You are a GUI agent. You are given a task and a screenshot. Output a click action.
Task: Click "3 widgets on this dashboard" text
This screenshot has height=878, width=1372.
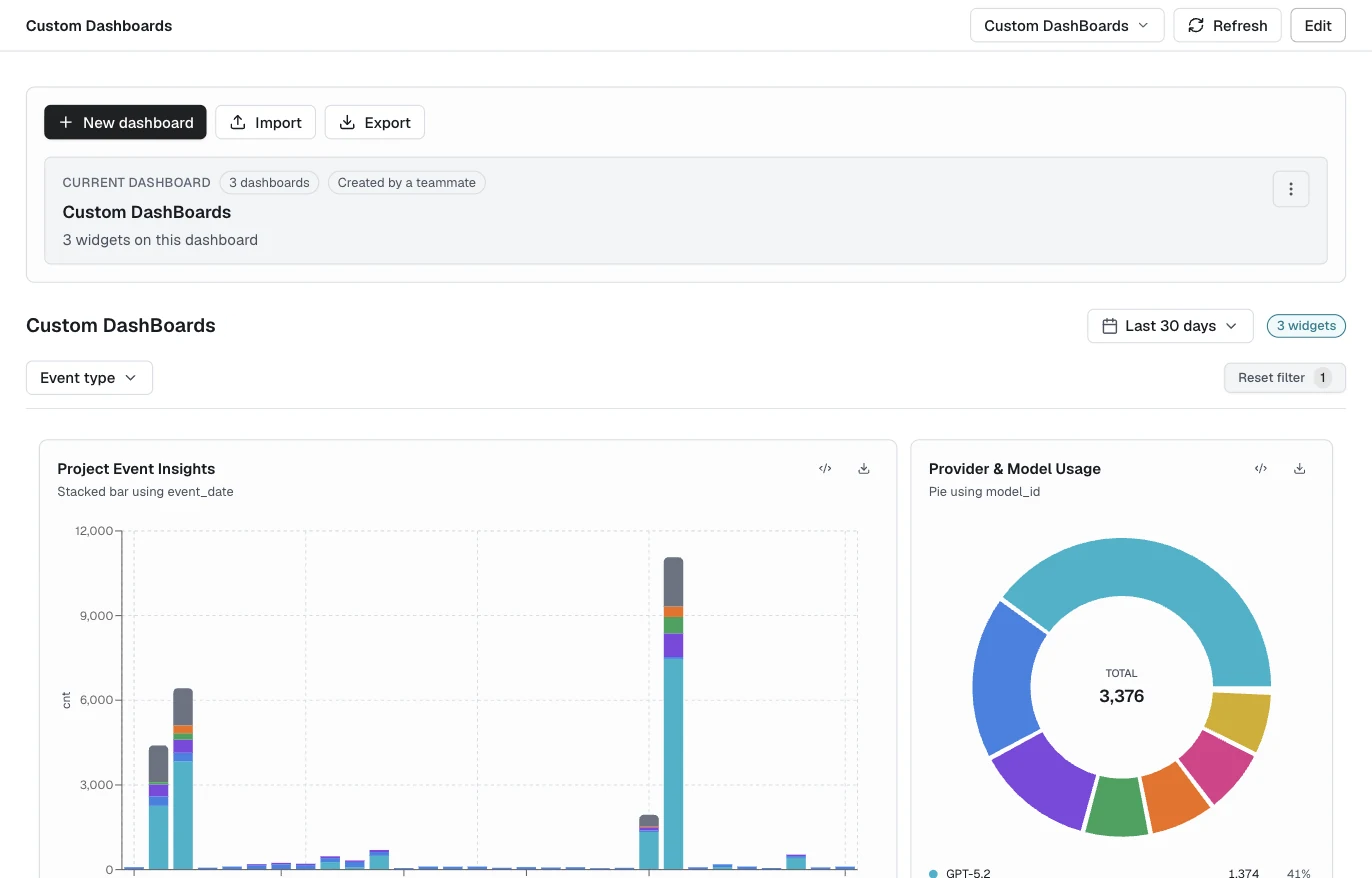click(x=160, y=240)
